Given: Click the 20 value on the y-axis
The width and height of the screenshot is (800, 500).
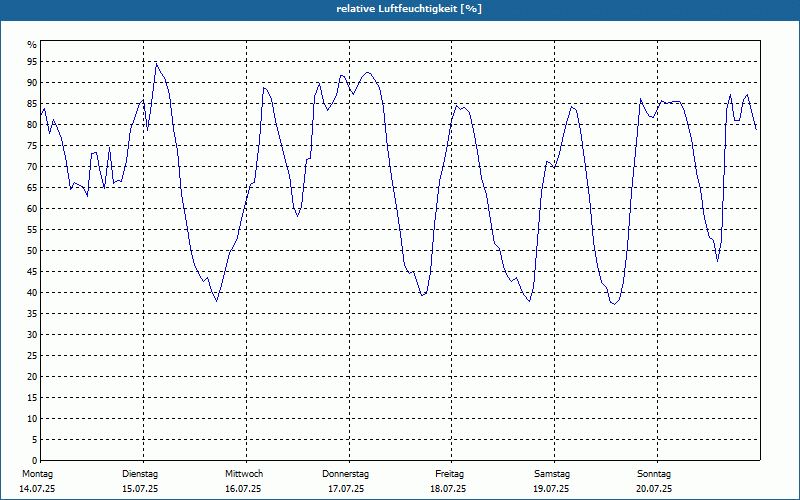Looking at the screenshot, I should tap(32, 377).
